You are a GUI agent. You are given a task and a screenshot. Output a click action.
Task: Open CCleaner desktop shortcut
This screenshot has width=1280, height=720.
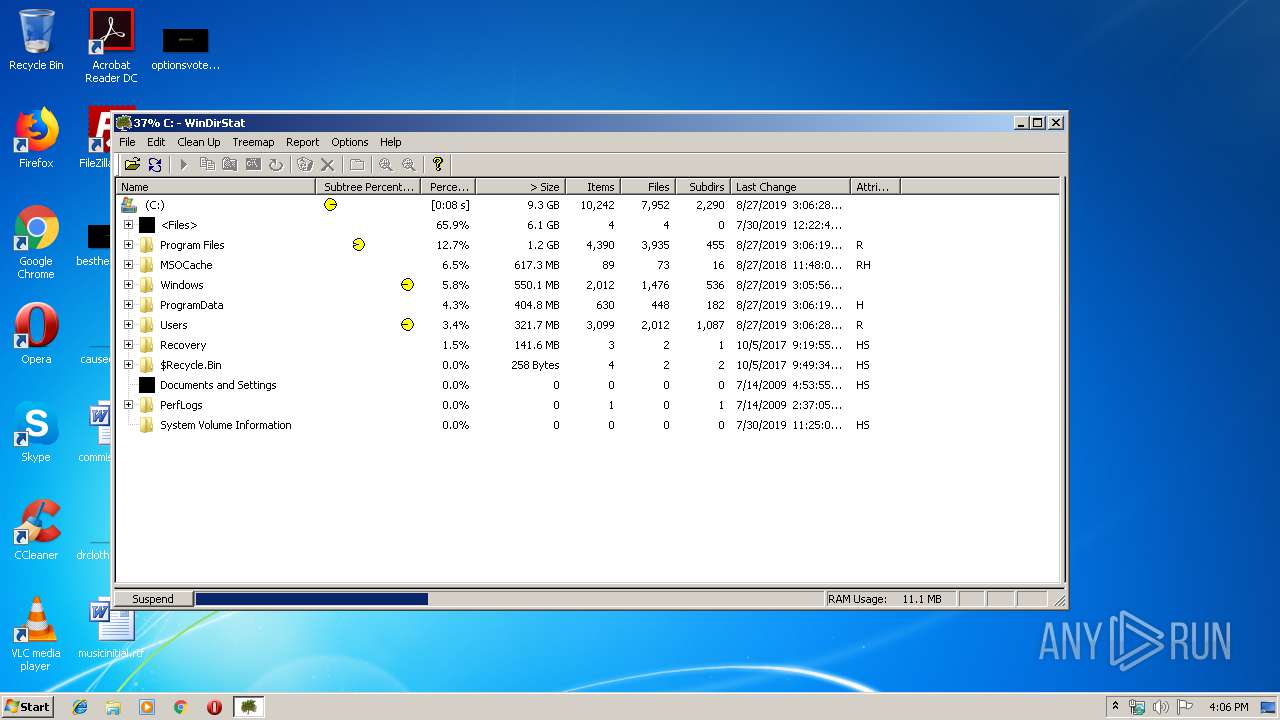[36, 530]
